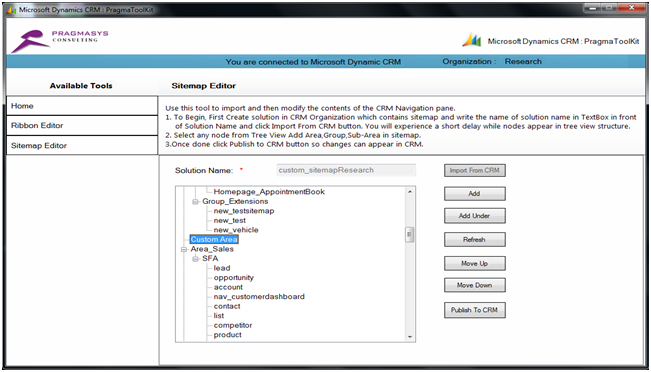
Task: Click the 'Sitemap Editor' heading above the instructions
Action: pyautogui.click(x=203, y=86)
